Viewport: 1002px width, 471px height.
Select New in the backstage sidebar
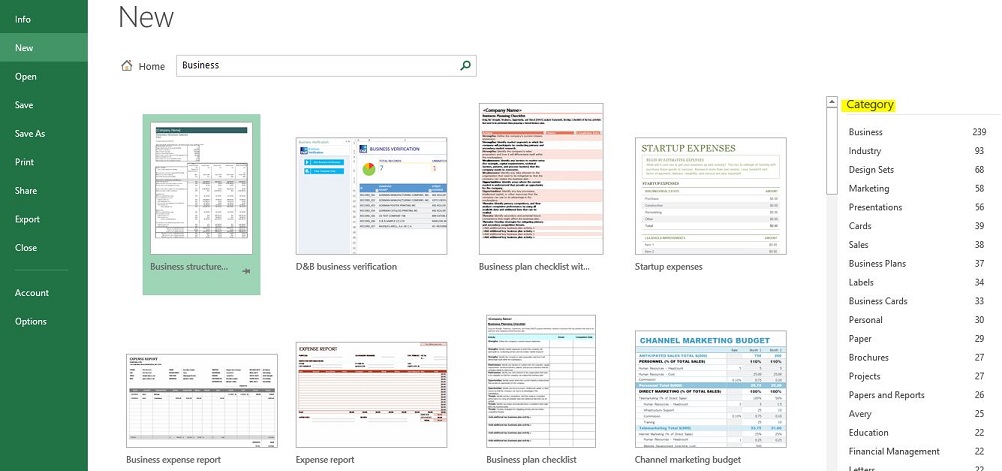coord(44,48)
